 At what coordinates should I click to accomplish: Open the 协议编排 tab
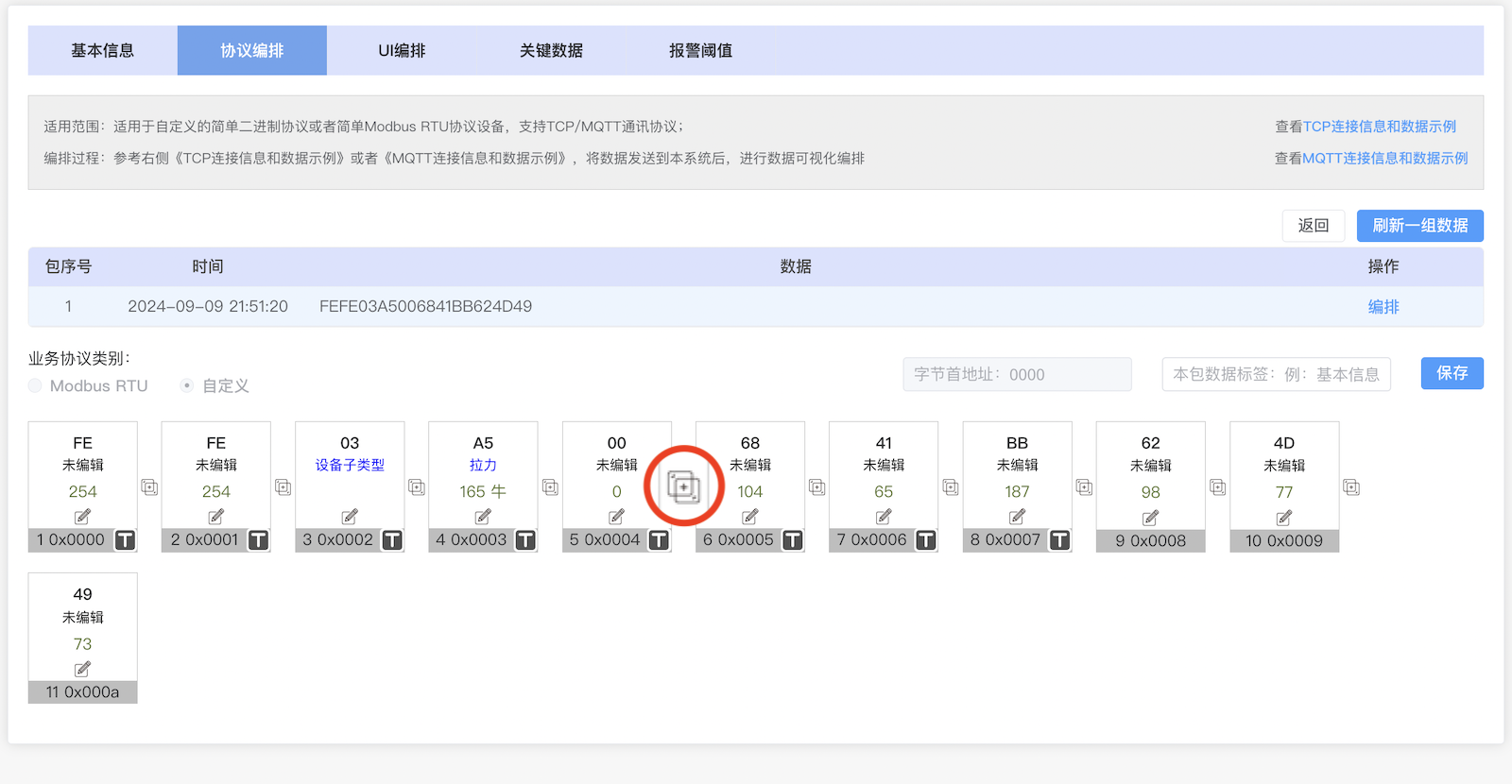point(252,50)
